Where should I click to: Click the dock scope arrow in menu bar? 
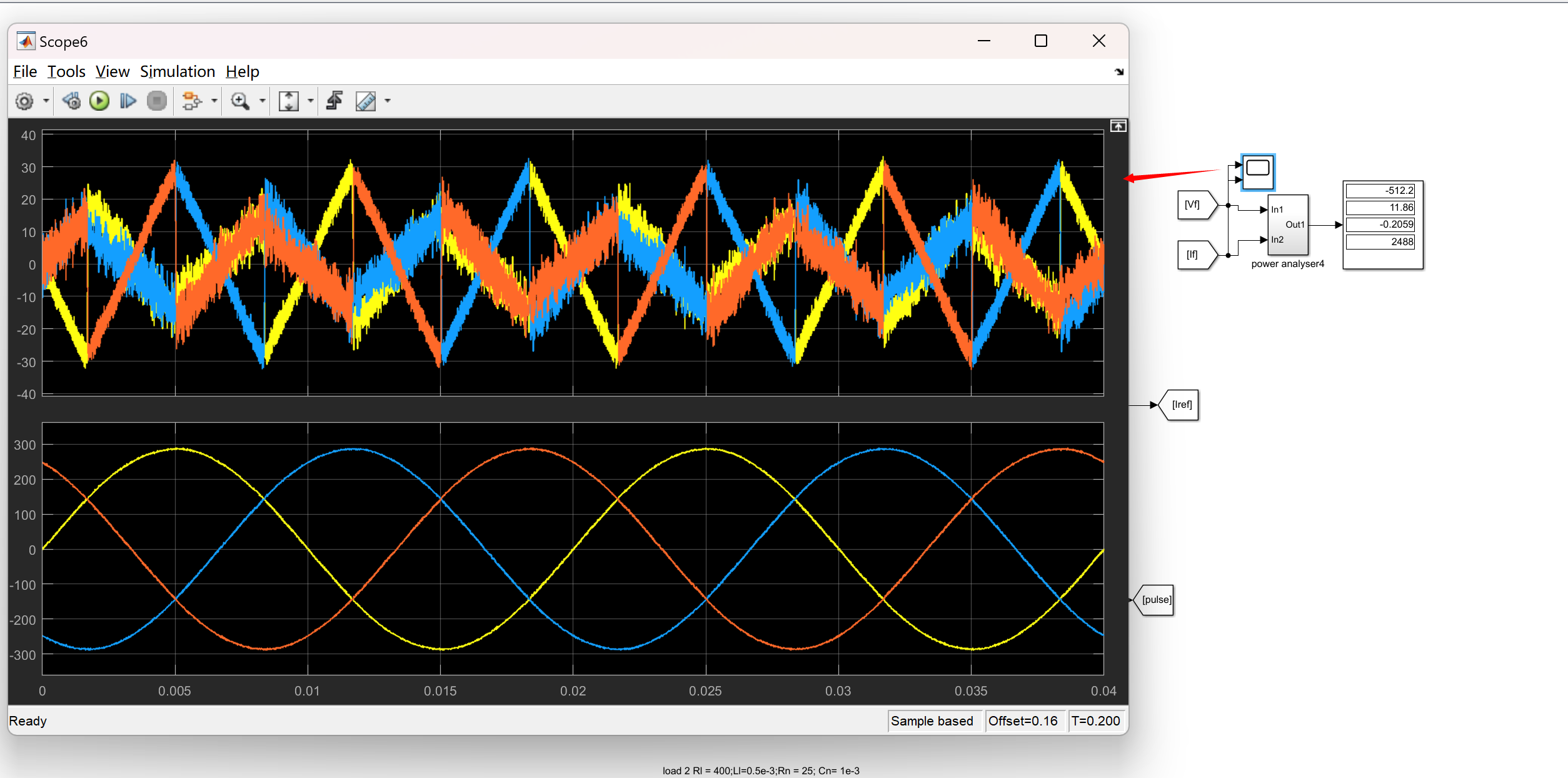[x=1118, y=73]
